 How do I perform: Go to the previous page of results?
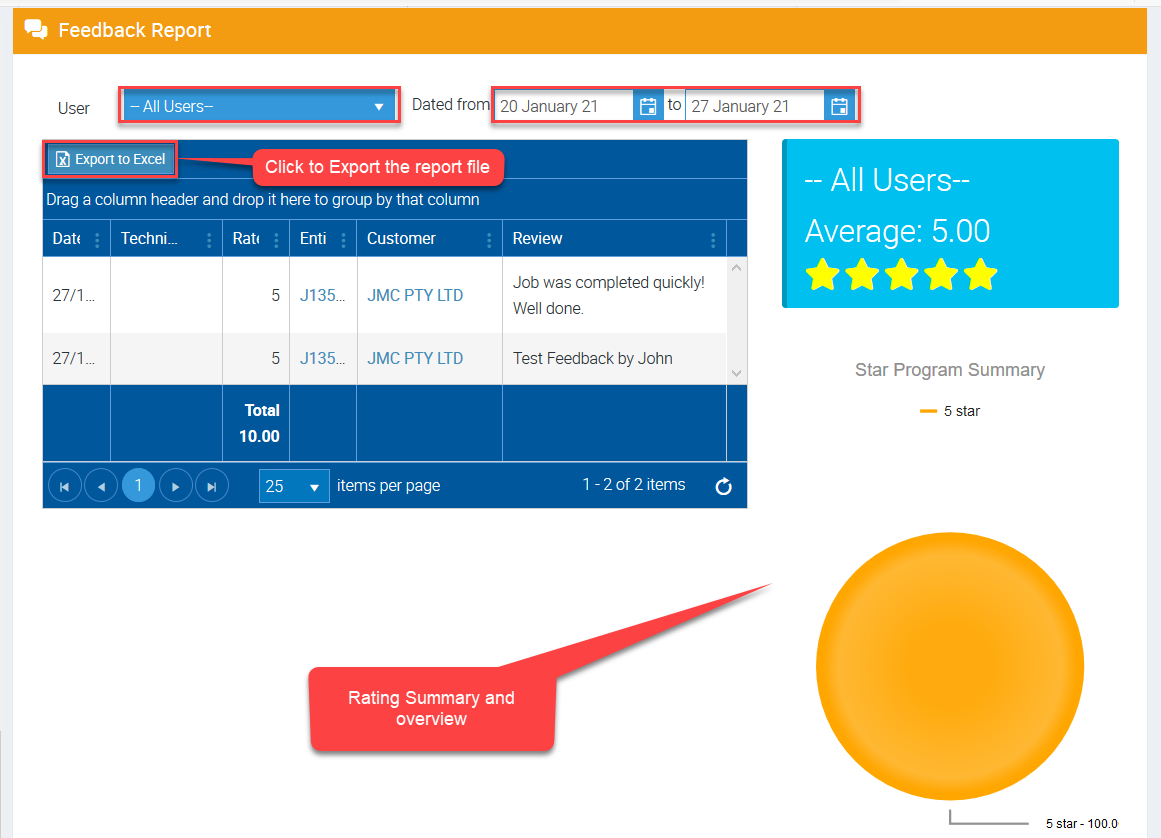101,486
